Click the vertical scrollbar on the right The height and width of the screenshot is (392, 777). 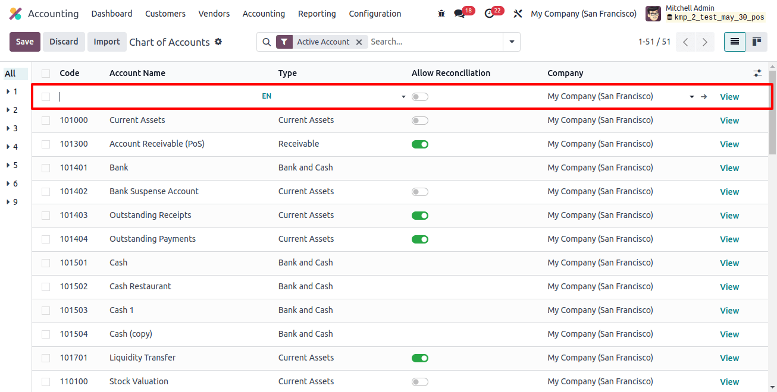(x=772, y=112)
